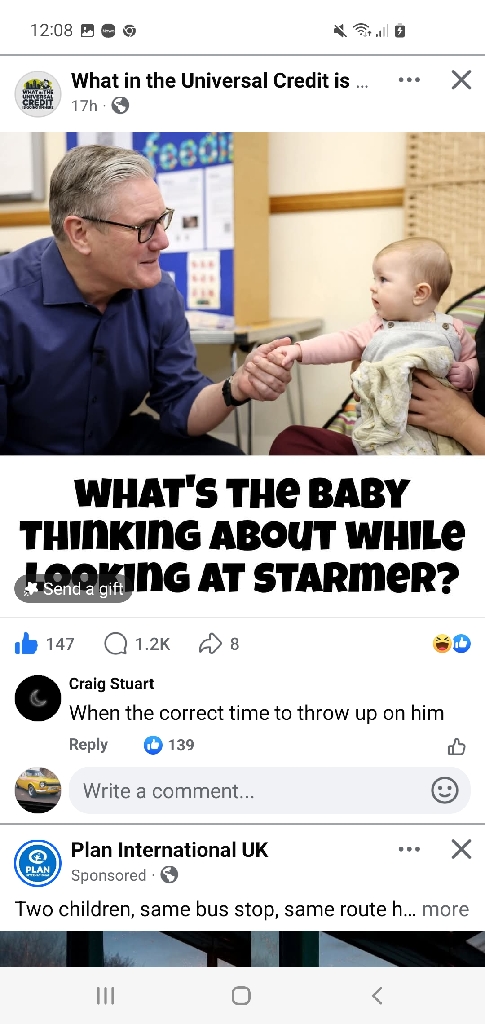
Task: View the 139 likes on the comment
Action: [x=169, y=744]
